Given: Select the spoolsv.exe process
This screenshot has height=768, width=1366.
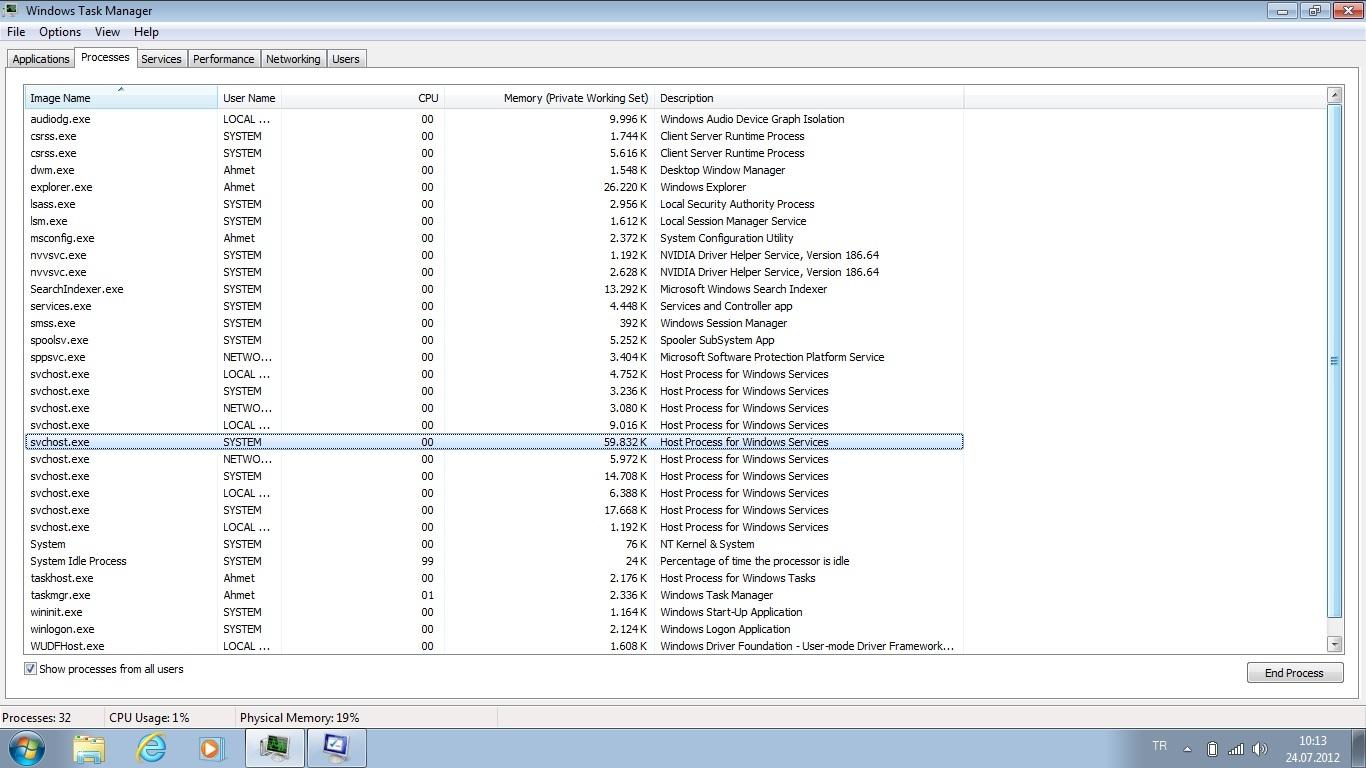Looking at the screenshot, I should point(494,340).
